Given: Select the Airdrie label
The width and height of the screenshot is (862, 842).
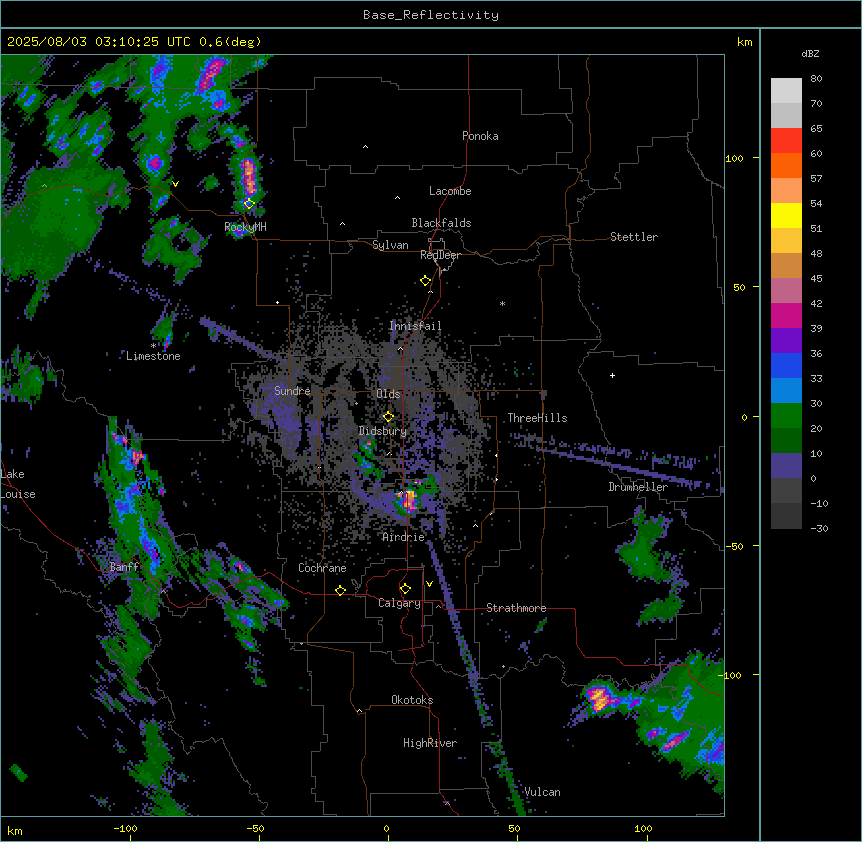Looking at the screenshot, I should [403, 537].
